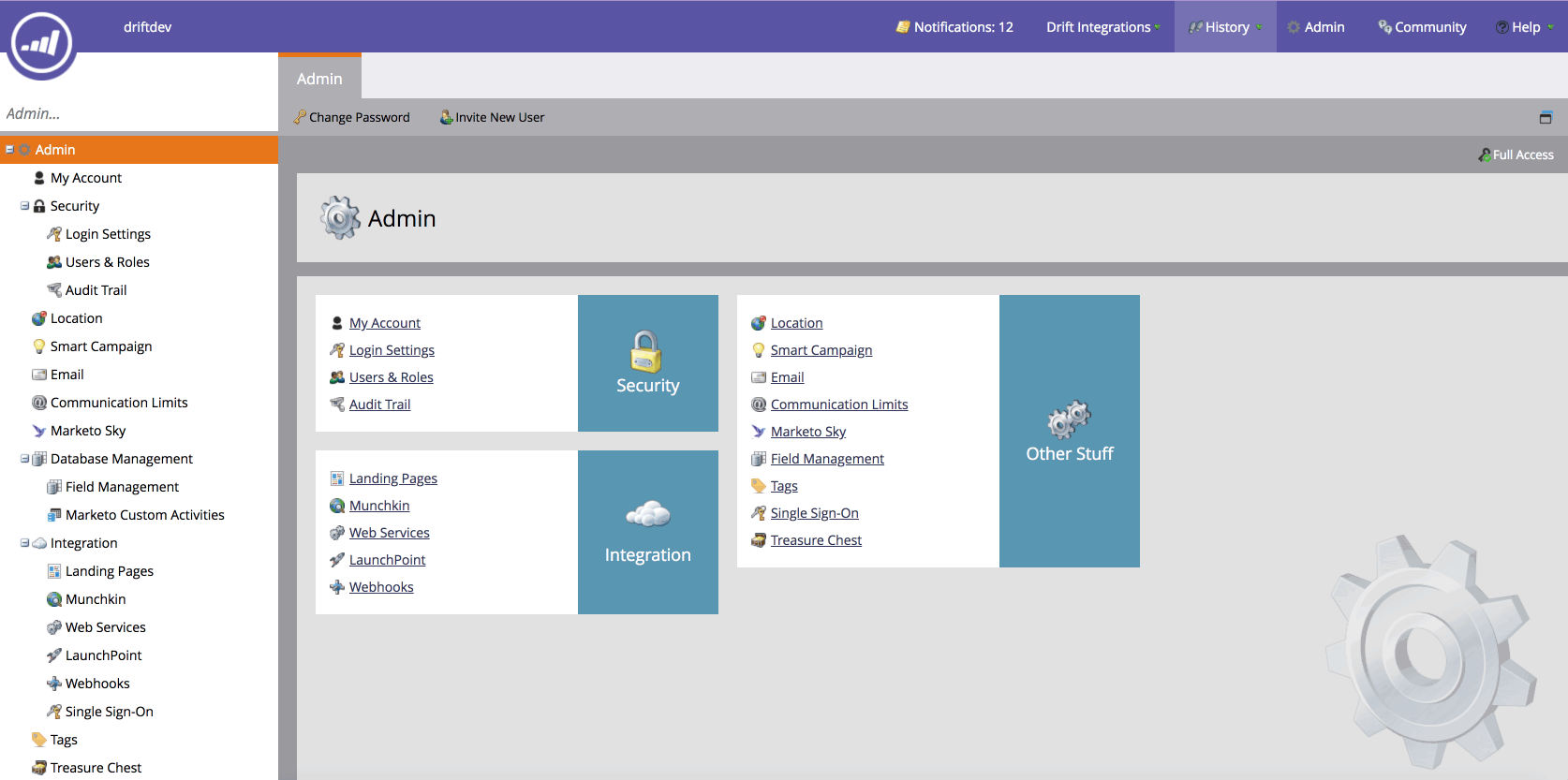Image resolution: width=1568 pixels, height=780 pixels.
Task: Select Email in the sidebar tree
Action: coord(67,375)
